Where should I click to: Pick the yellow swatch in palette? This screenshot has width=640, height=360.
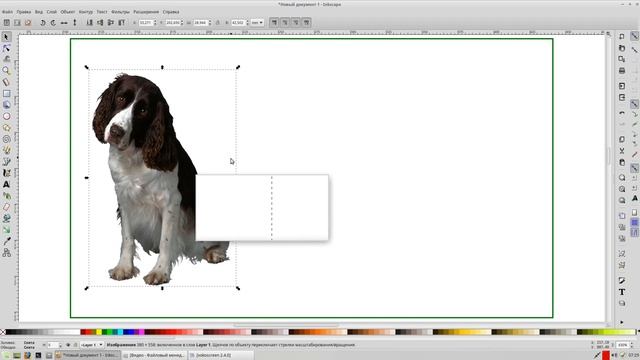(99, 332)
